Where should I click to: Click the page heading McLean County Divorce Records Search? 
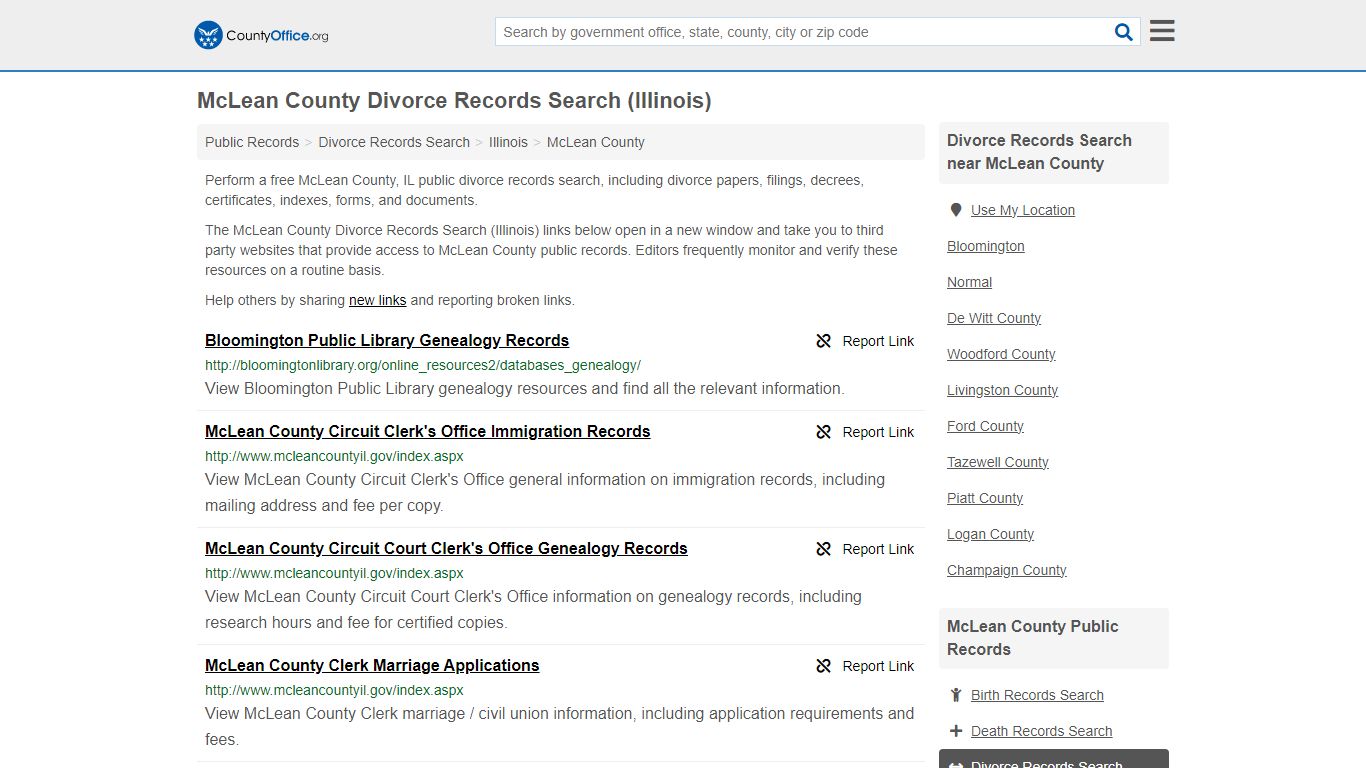click(x=454, y=101)
